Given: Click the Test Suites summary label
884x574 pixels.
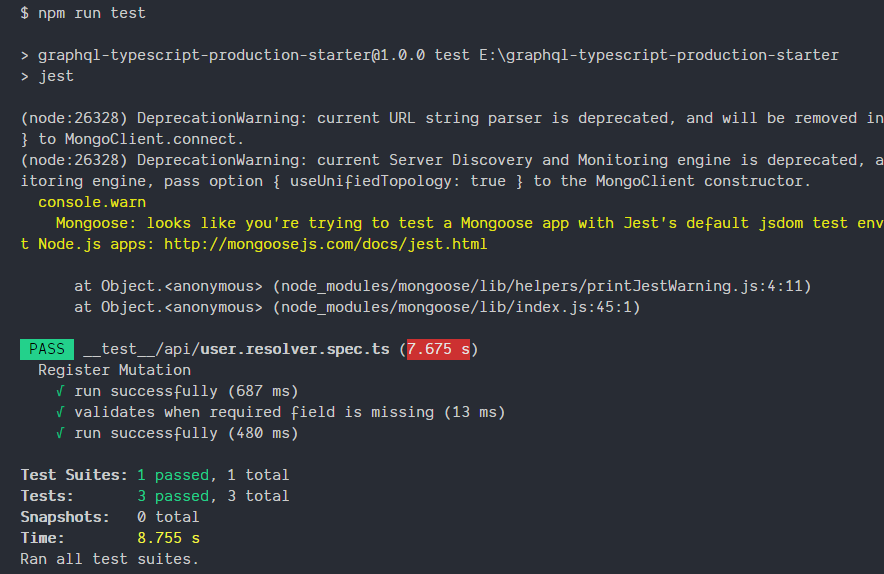Looking at the screenshot, I should (74, 475).
